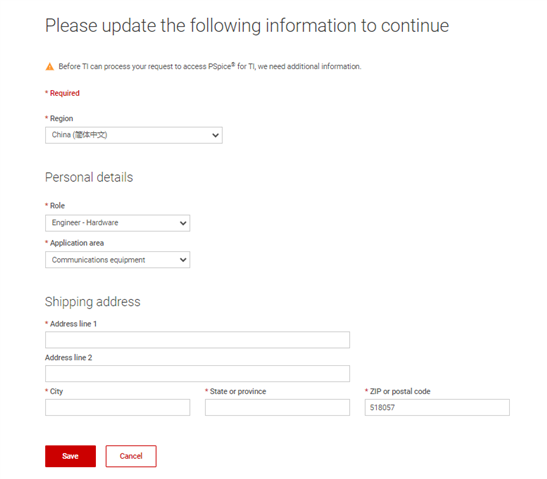Open the Region dropdown showing China
The height and width of the screenshot is (479, 547).
tap(134, 135)
